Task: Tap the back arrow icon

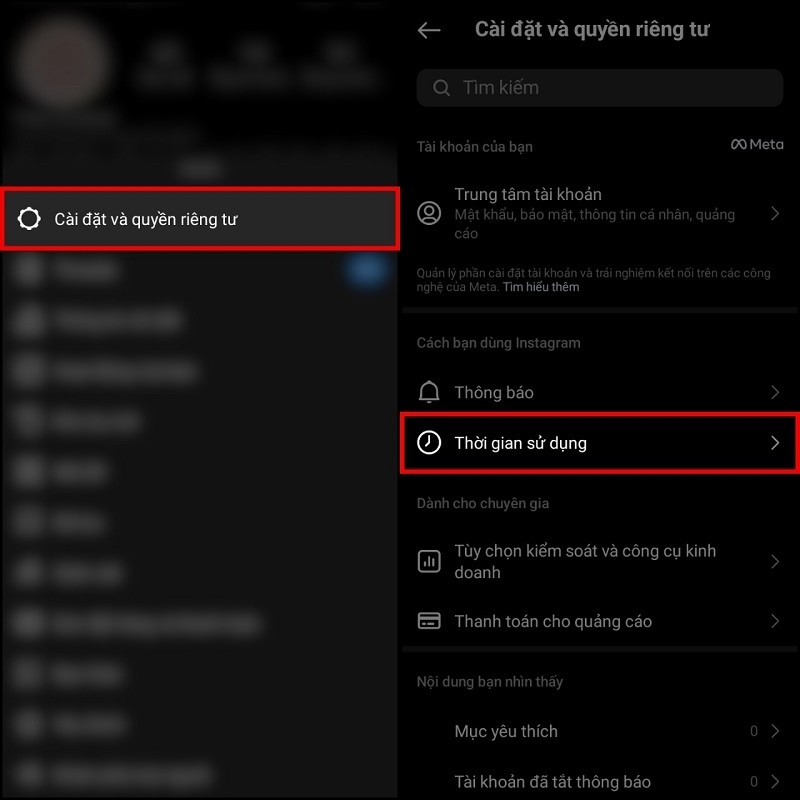Action: [x=429, y=30]
